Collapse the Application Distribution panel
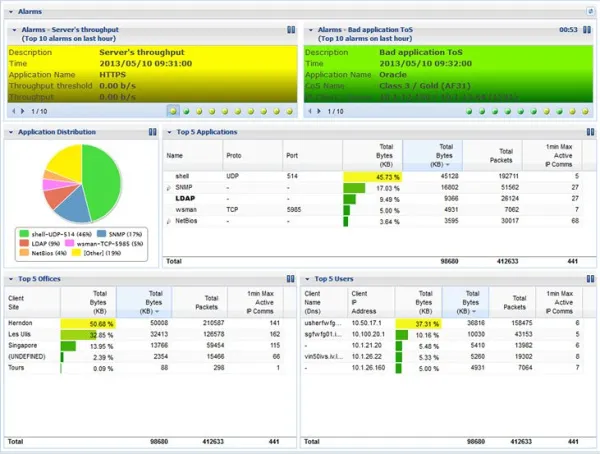The image size is (600, 454). point(11,131)
